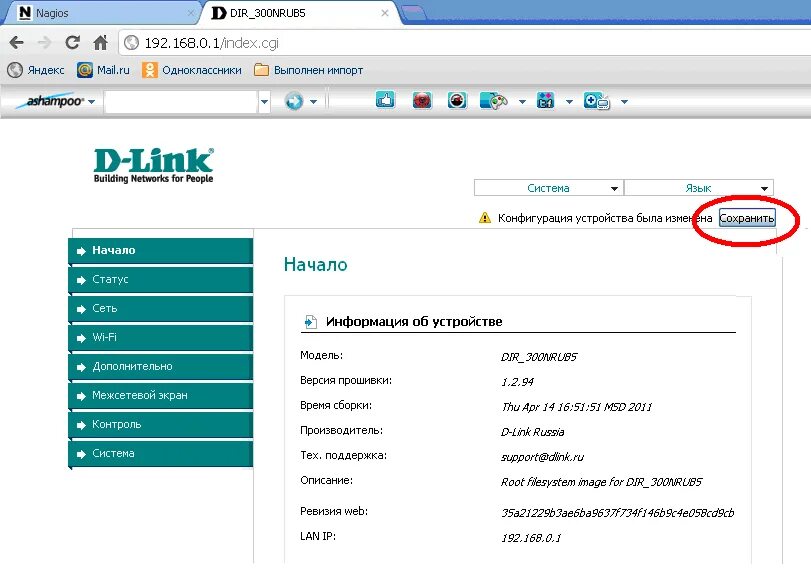The width and height of the screenshot is (811, 576).
Task: Open Wi-Fi in the side menu
Action: [160, 337]
